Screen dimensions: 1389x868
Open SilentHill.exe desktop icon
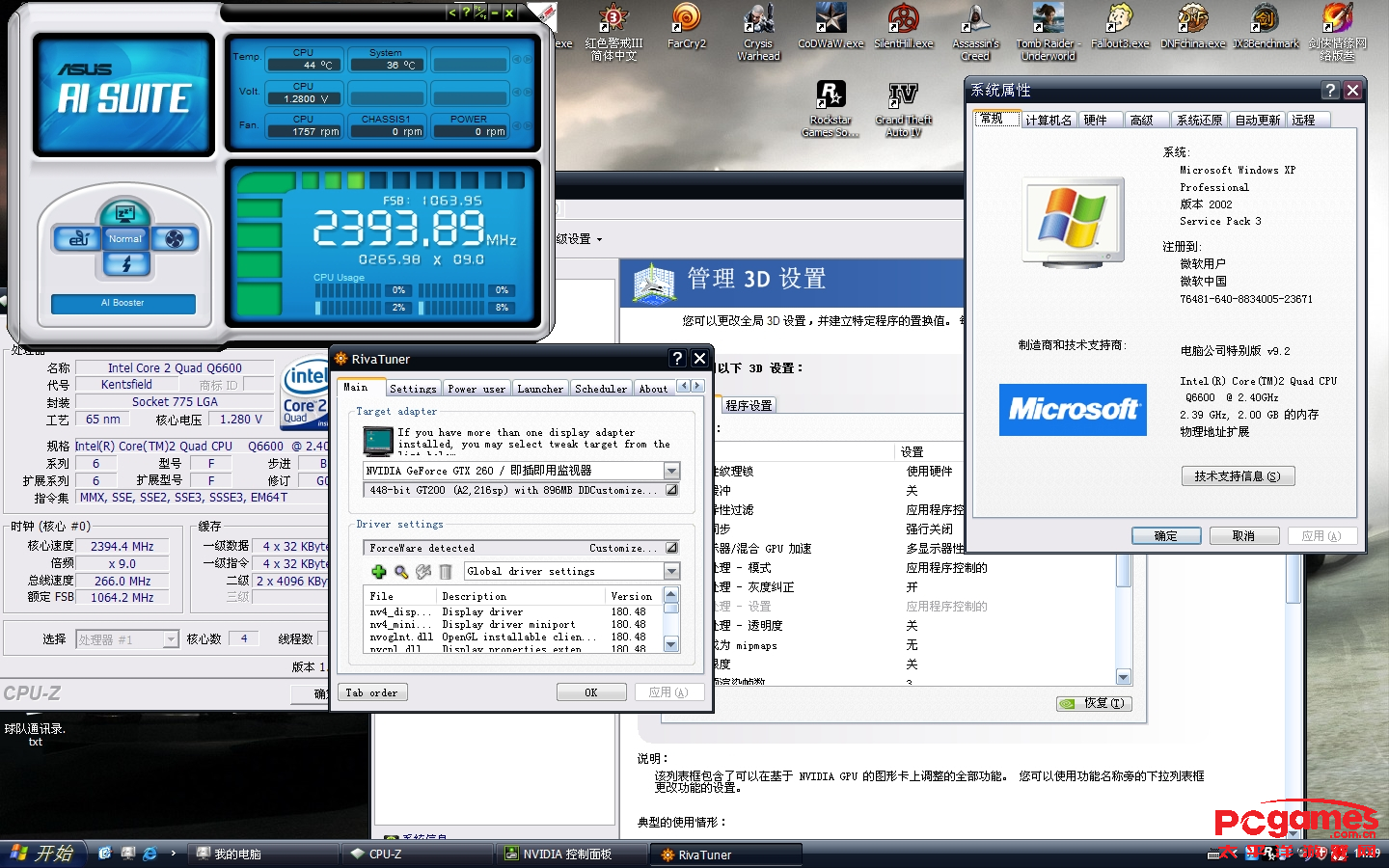point(904,26)
